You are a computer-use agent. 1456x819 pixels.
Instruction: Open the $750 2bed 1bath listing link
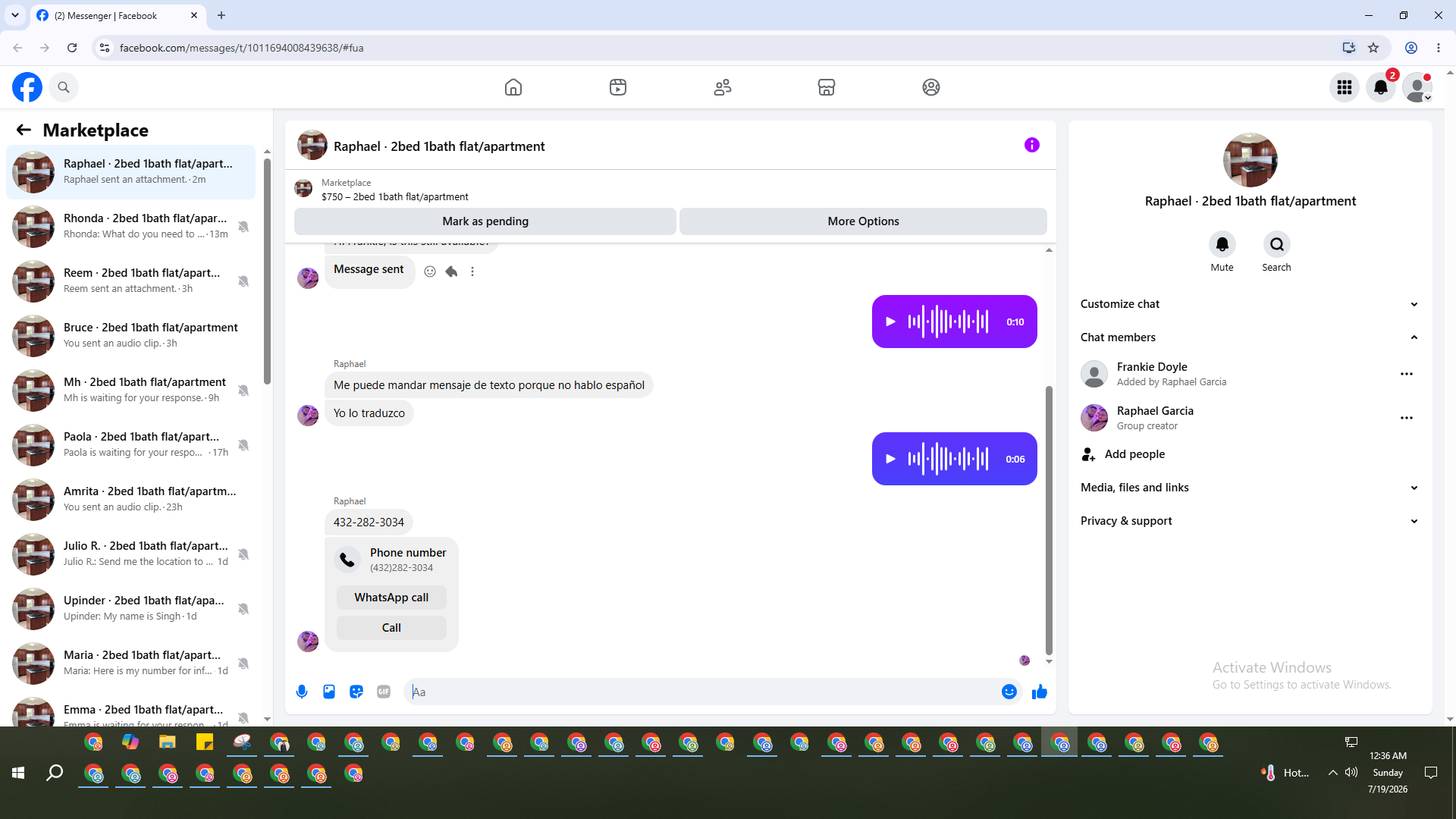tap(394, 197)
